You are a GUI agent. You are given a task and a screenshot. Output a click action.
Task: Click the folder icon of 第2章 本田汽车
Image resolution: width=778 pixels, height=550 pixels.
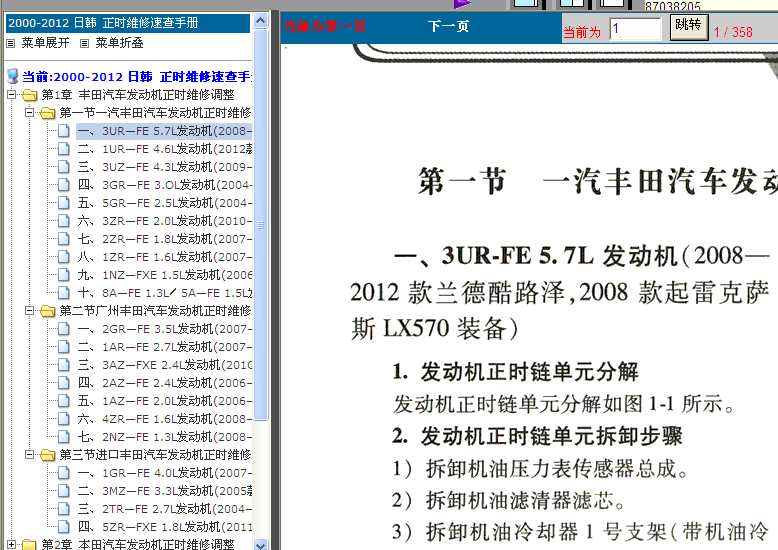(30, 545)
